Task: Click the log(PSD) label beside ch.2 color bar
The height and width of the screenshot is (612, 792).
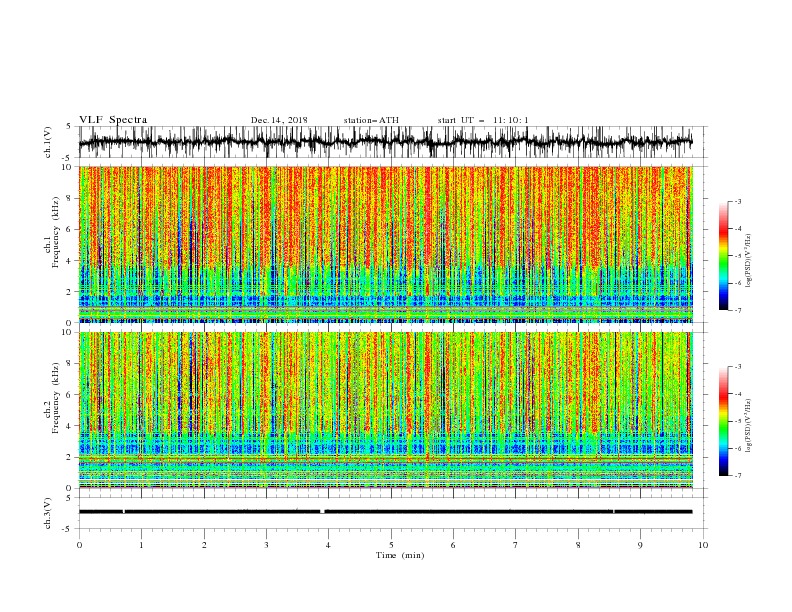Action: coord(748,425)
